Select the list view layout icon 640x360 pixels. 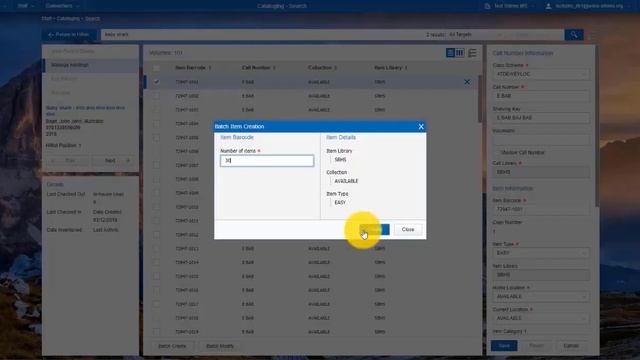472,53
